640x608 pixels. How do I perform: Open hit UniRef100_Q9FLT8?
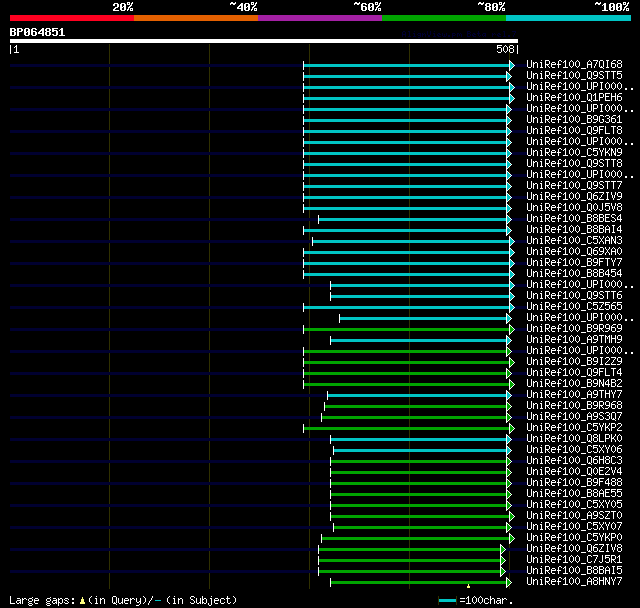click(x=574, y=131)
